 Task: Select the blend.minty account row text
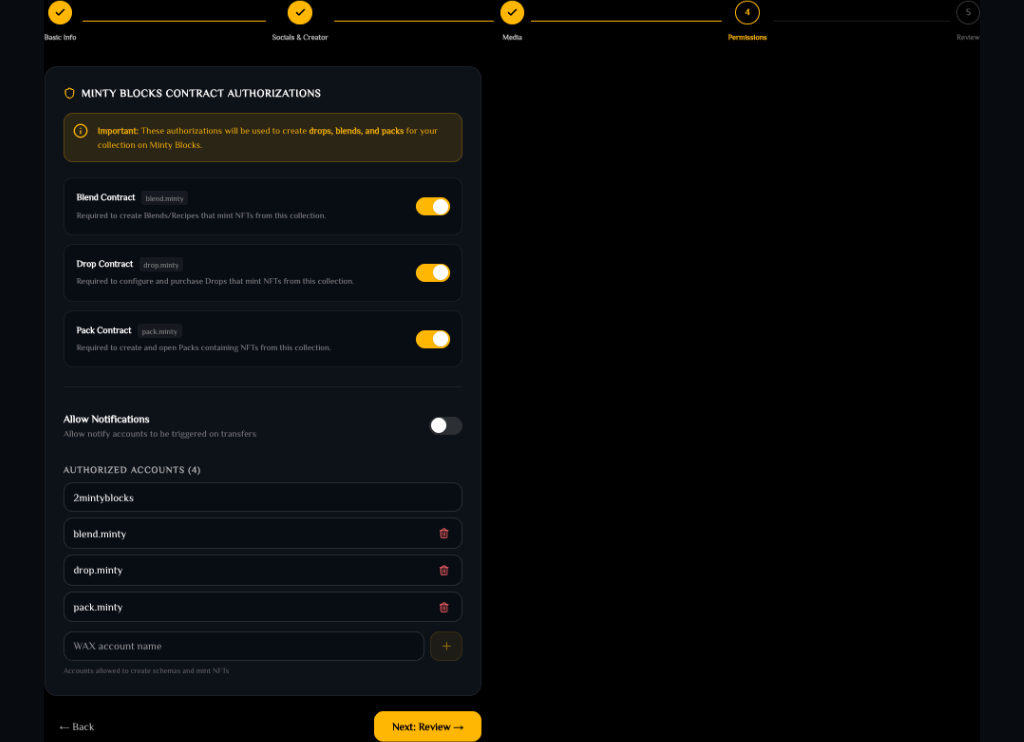pos(100,534)
